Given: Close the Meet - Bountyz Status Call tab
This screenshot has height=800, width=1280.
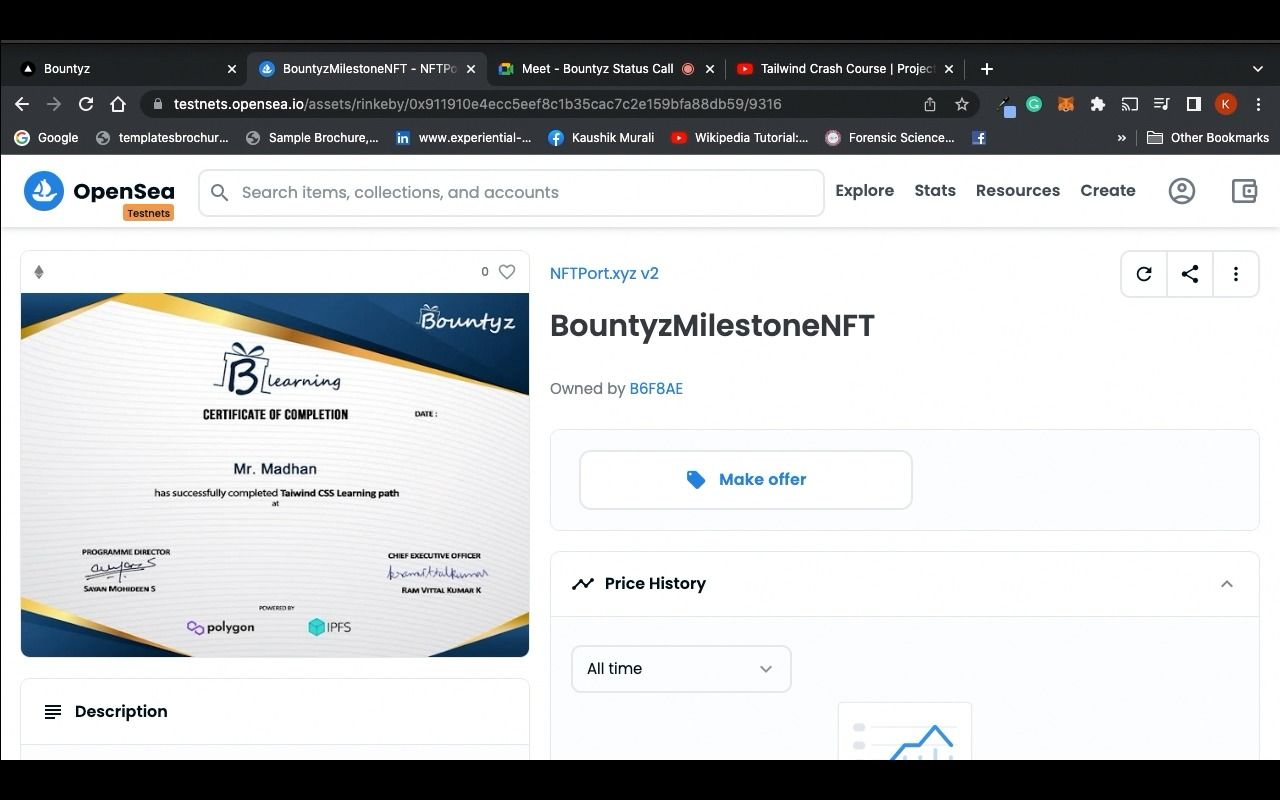Looking at the screenshot, I should (x=710, y=69).
